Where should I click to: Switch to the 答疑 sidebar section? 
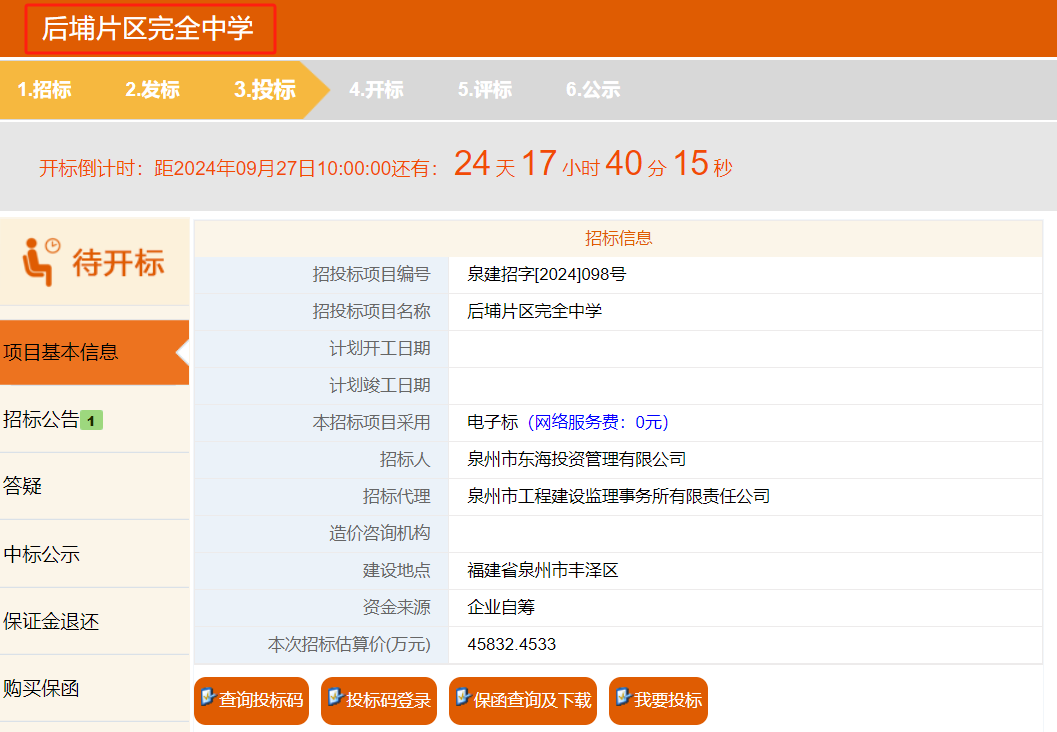tap(23, 487)
